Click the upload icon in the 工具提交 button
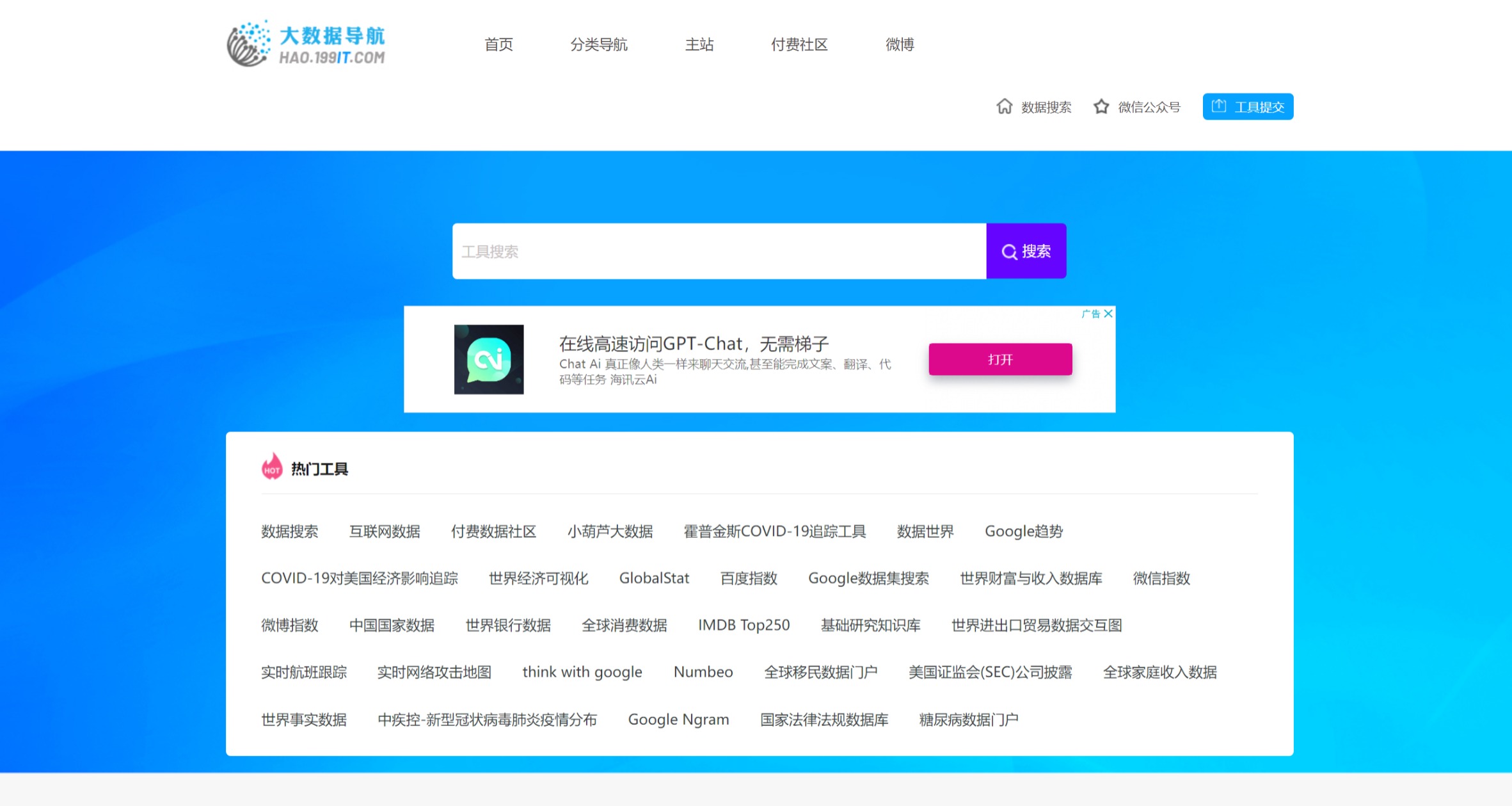Image resolution: width=1512 pixels, height=806 pixels. 1220,106
